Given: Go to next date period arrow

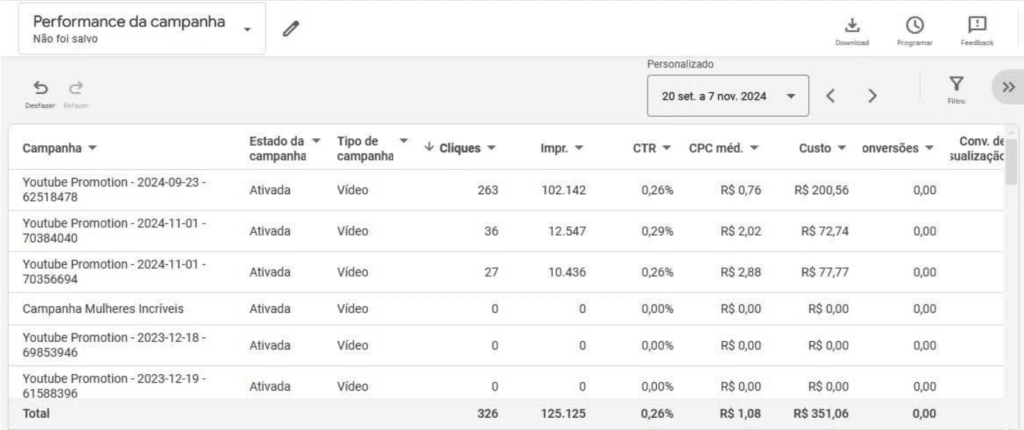Looking at the screenshot, I should point(872,96).
